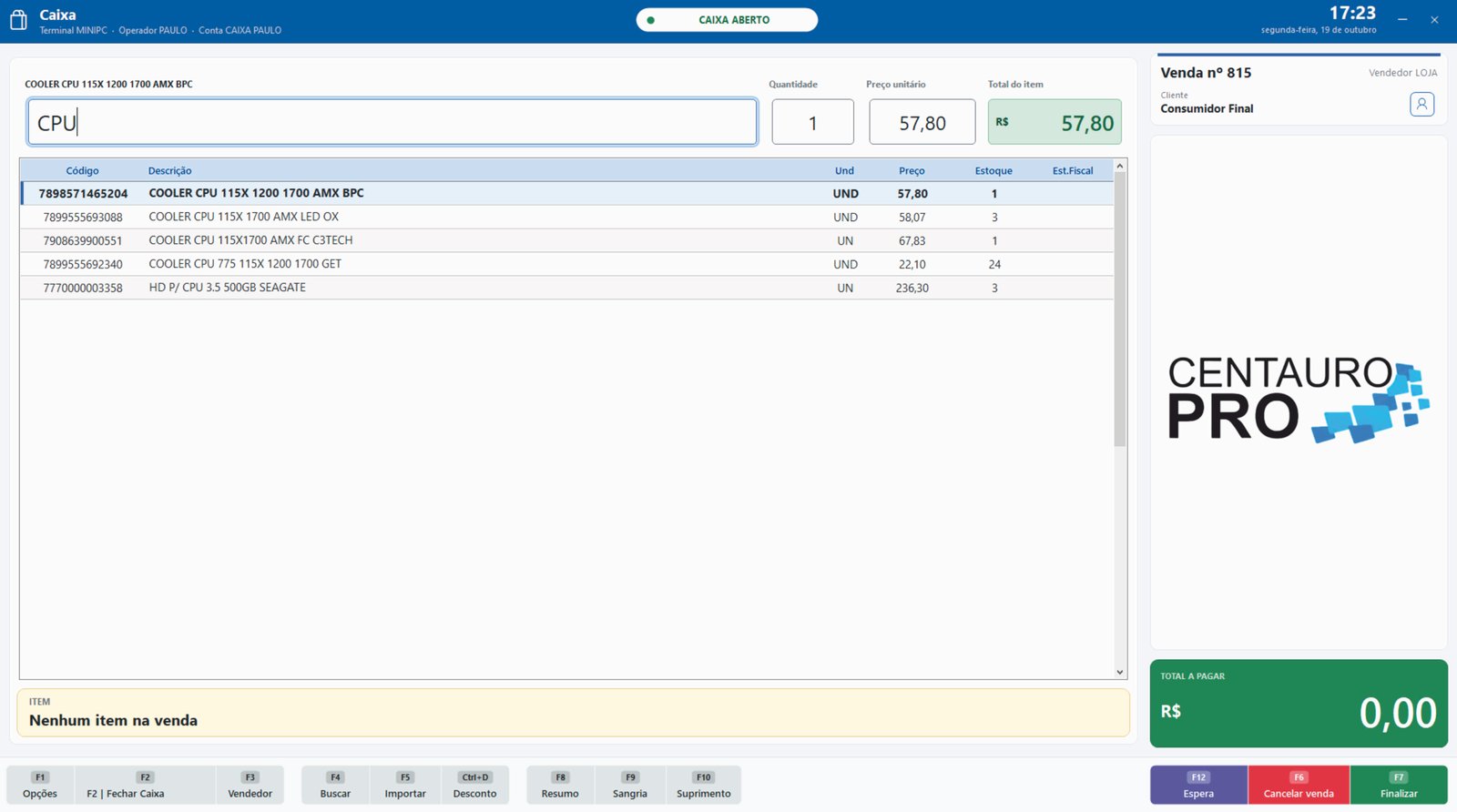Click the F5 Importar button
1457x812 pixels.
(x=405, y=785)
